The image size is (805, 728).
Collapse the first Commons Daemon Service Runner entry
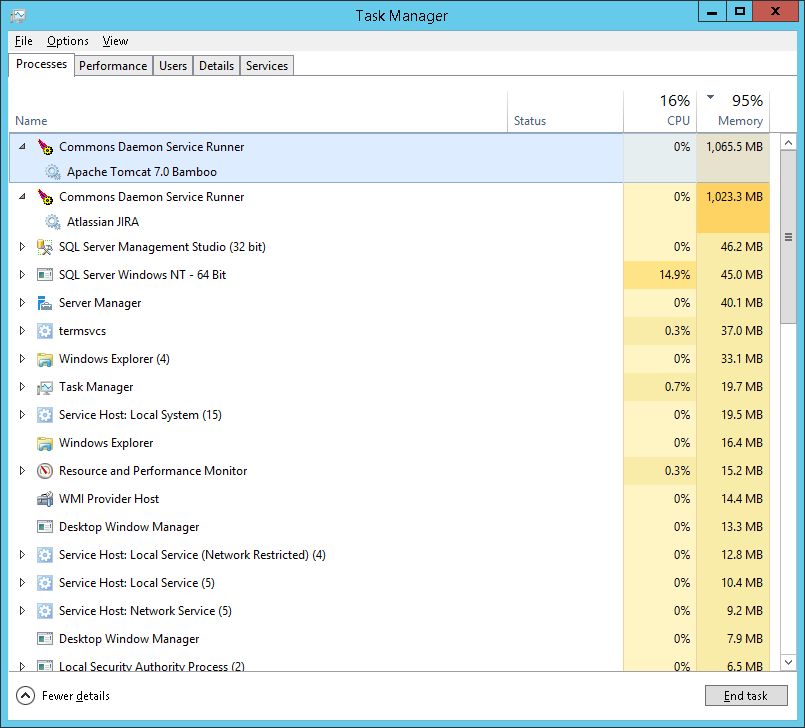(x=22, y=146)
